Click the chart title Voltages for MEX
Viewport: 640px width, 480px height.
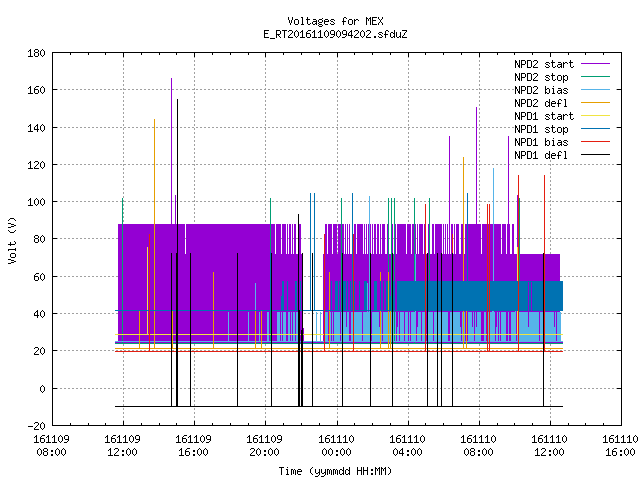click(x=335, y=21)
